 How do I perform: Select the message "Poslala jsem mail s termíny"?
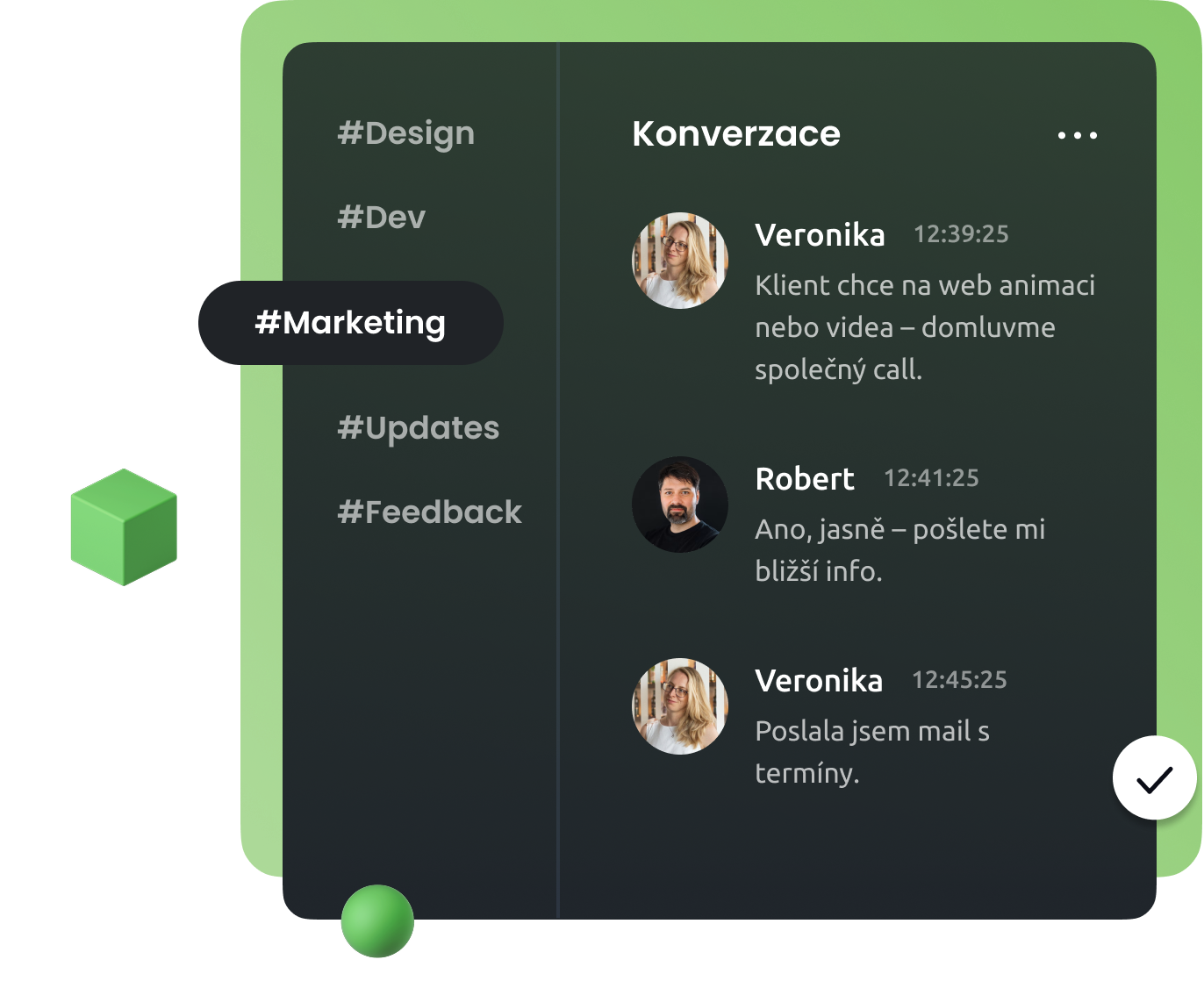click(x=872, y=752)
